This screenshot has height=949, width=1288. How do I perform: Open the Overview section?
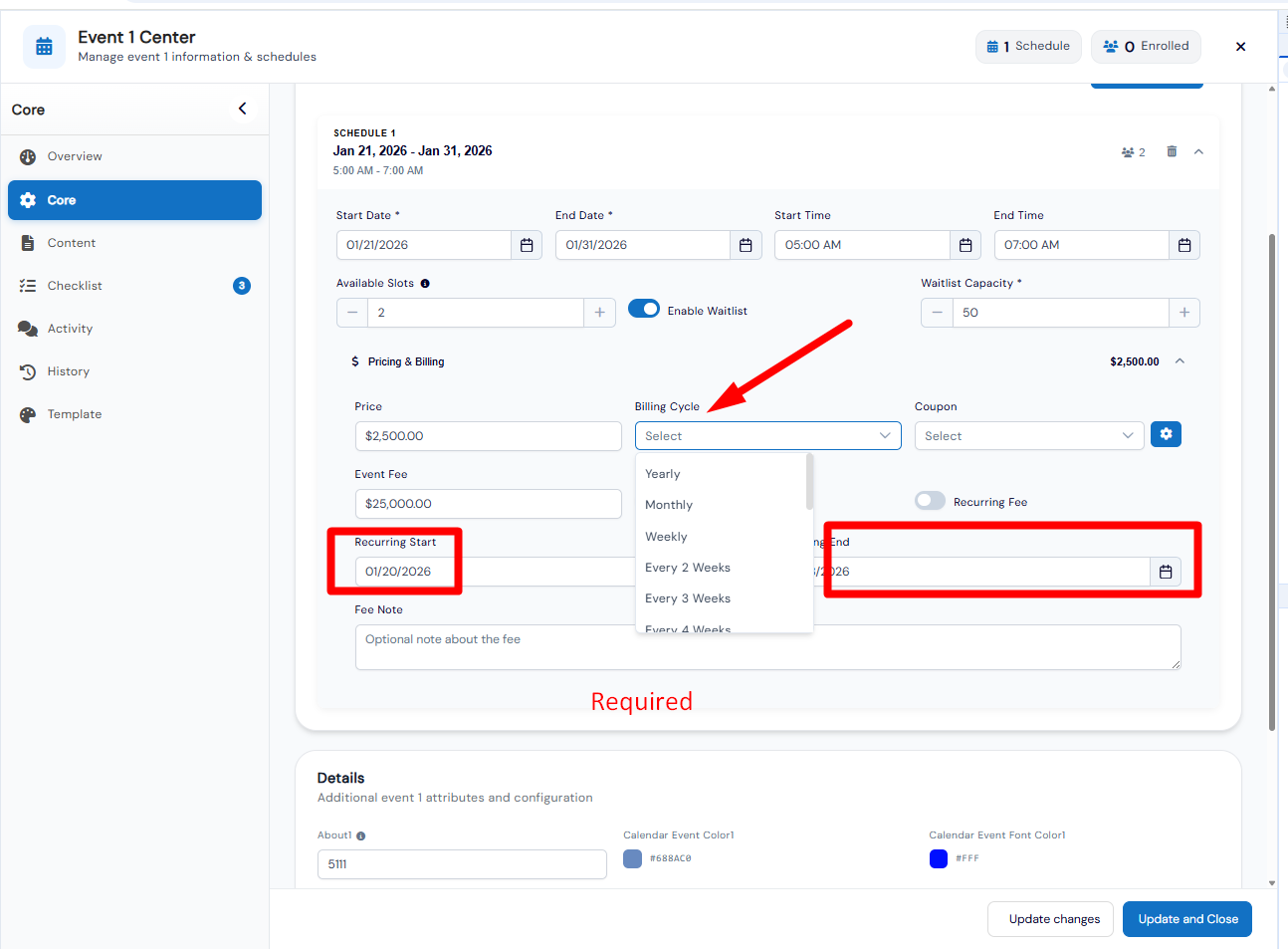click(134, 156)
